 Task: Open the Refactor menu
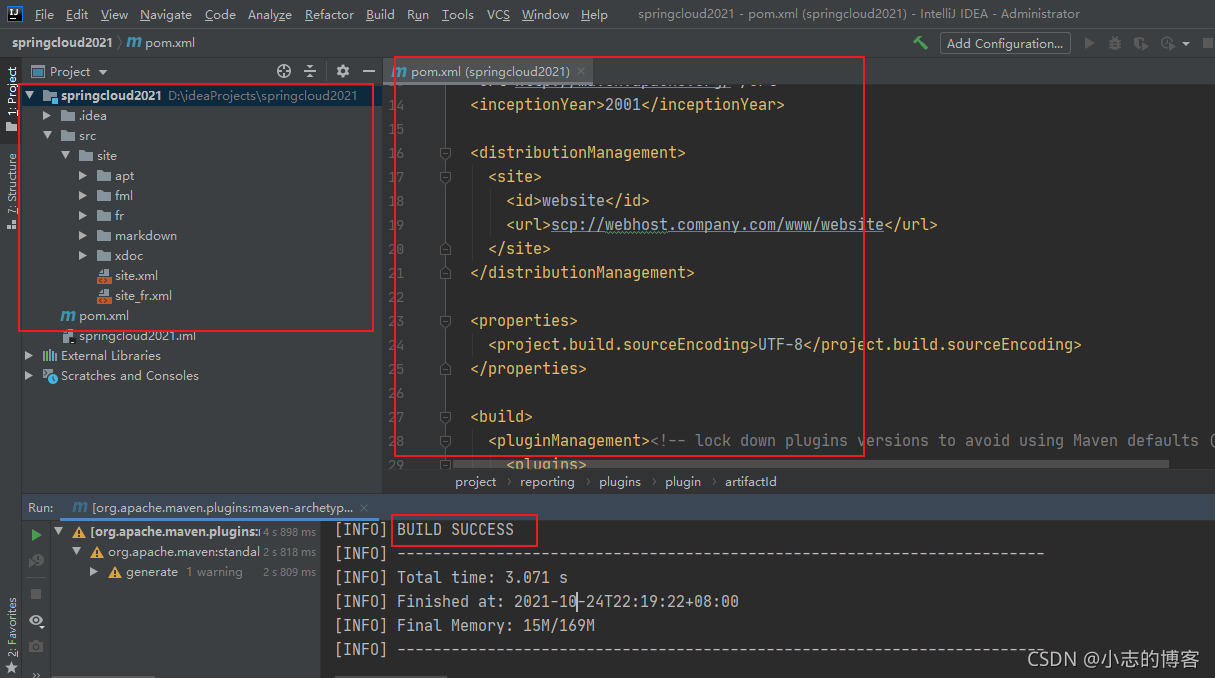click(329, 14)
